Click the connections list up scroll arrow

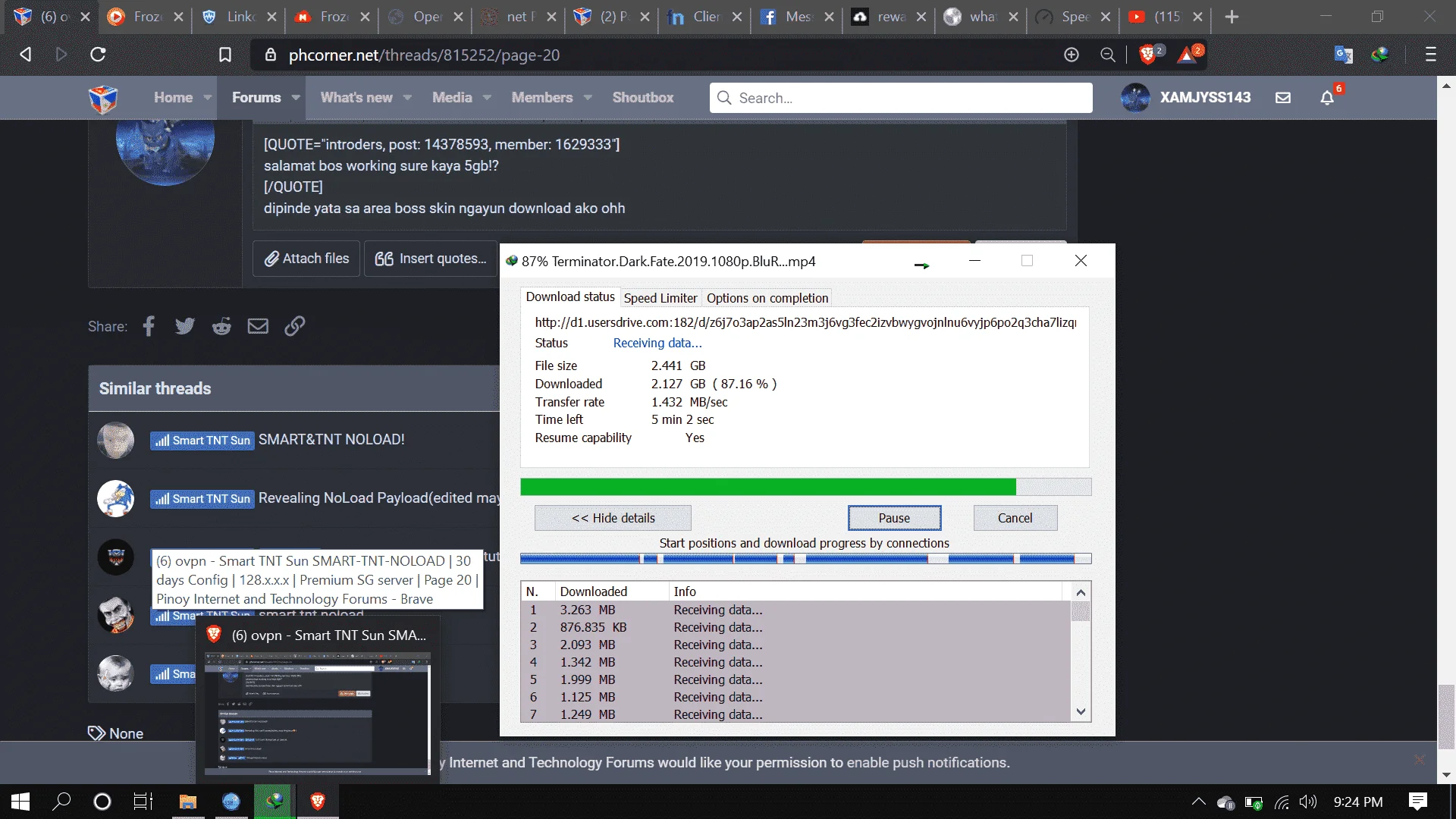pos(1081,593)
